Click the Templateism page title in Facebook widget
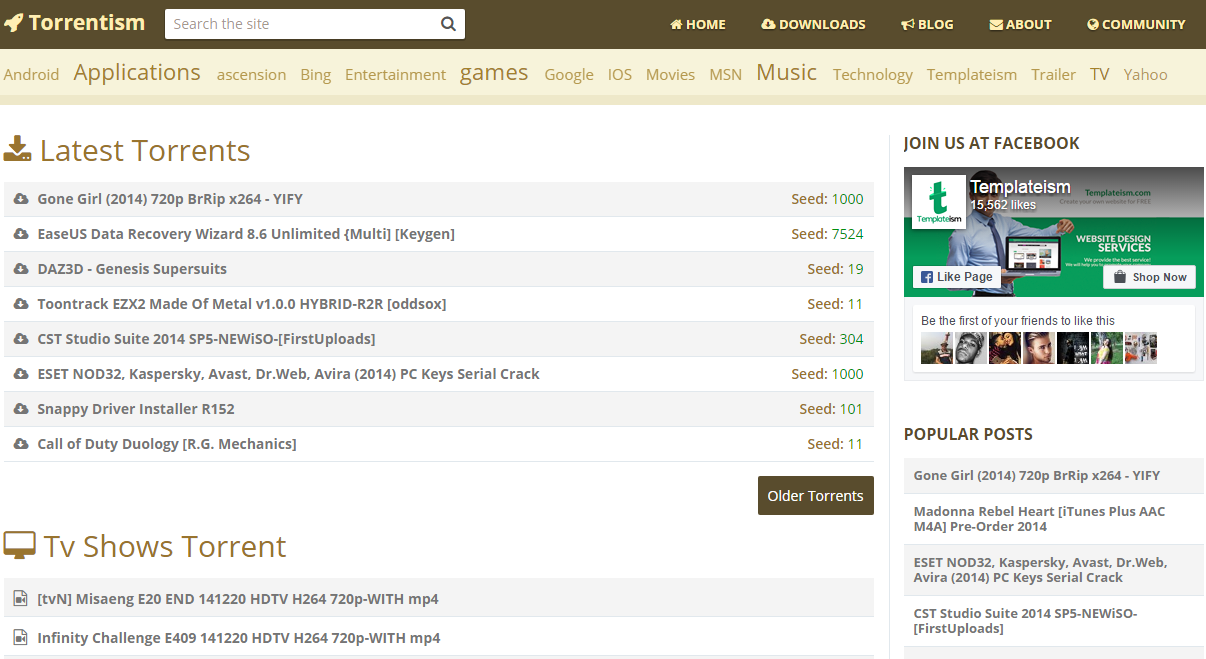Viewport: 1206px width, 659px height. pyautogui.click(x=1020, y=187)
